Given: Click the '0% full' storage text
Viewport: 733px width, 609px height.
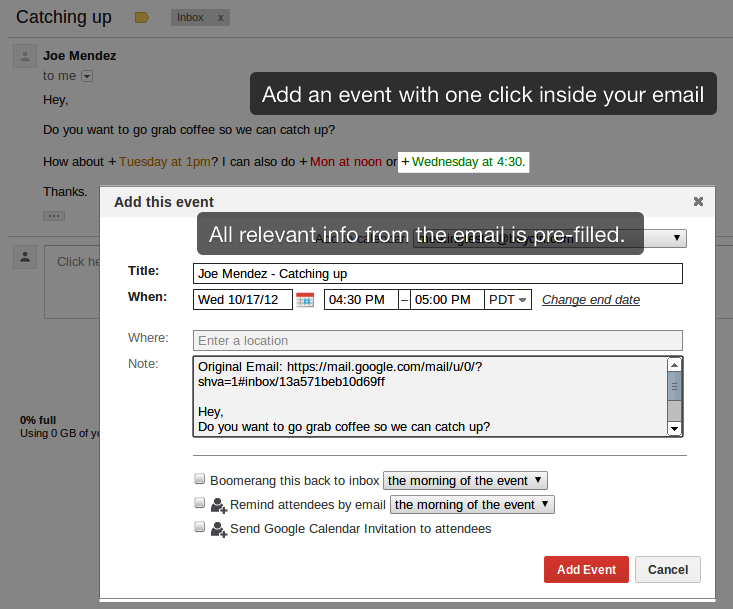Looking at the screenshot, I should [x=38, y=420].
